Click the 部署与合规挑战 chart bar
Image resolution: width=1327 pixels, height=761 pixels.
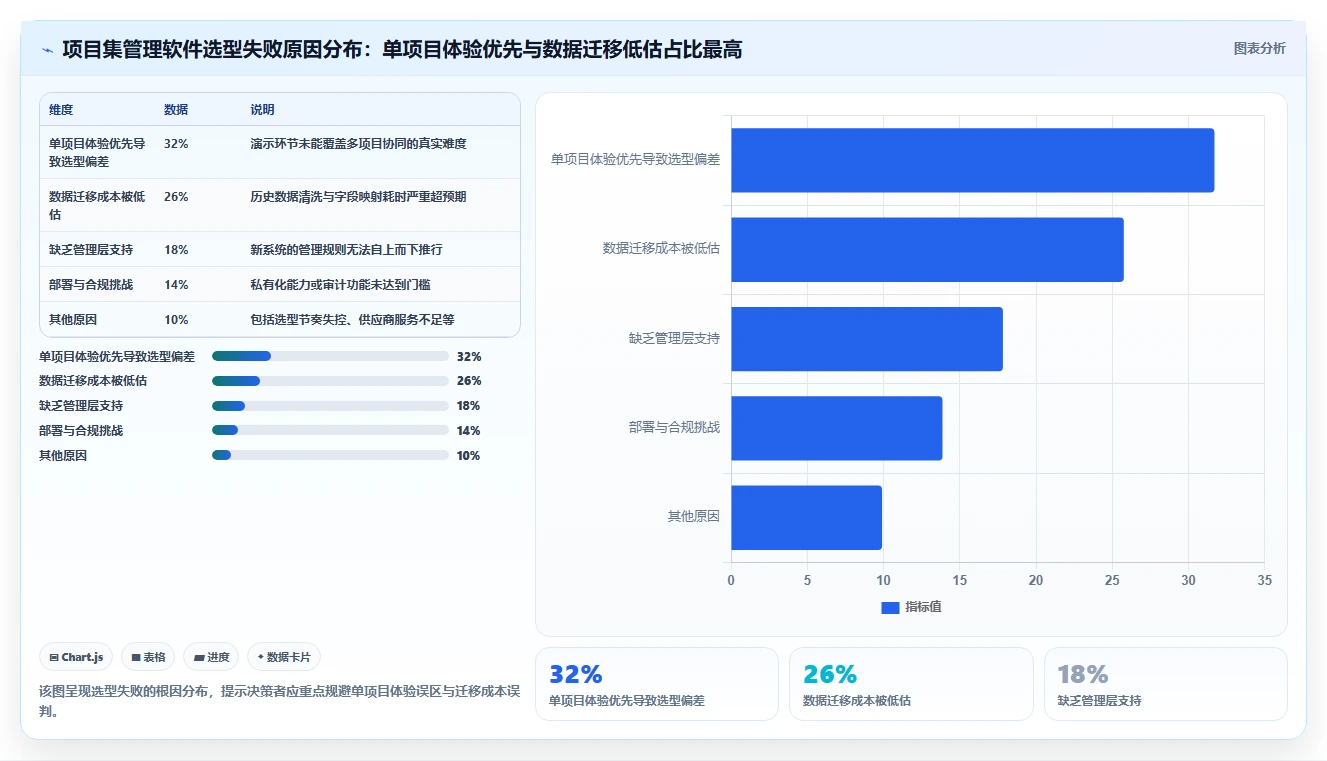[x=836, y=428]
